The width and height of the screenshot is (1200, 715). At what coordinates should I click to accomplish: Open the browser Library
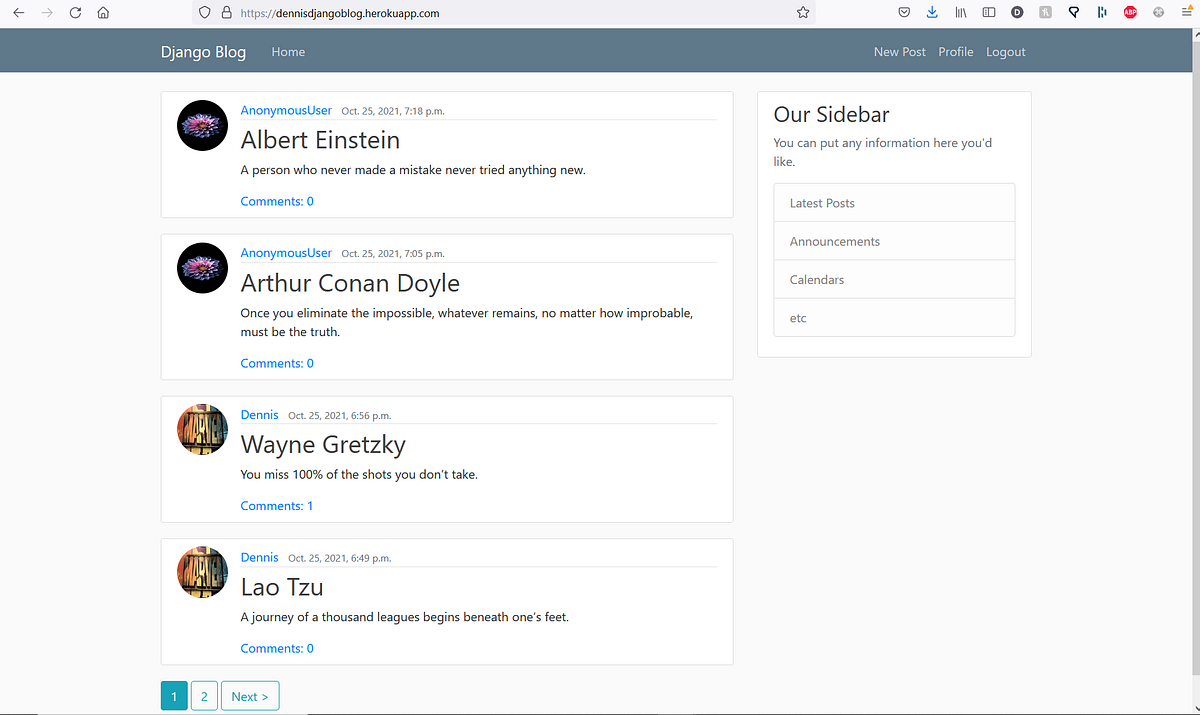pyautogui.click(x=960, y=12)
